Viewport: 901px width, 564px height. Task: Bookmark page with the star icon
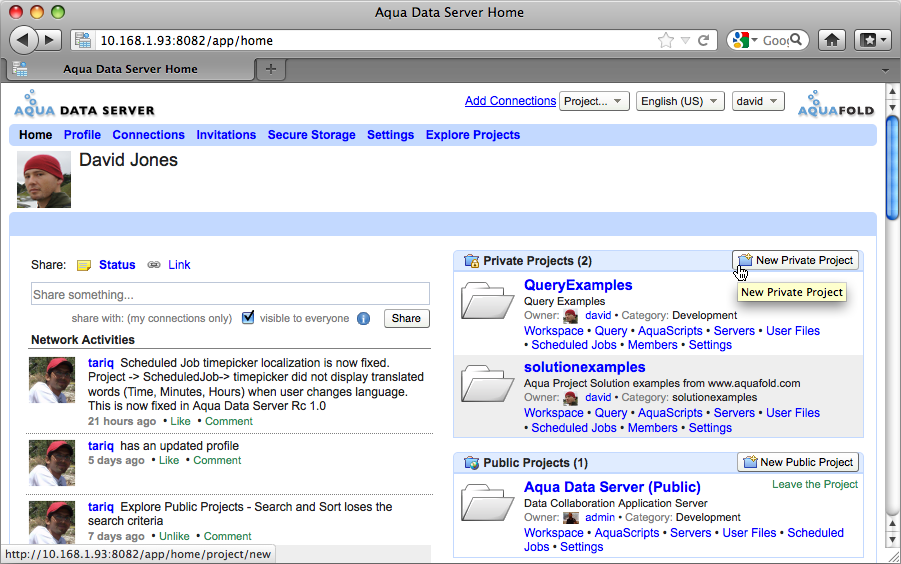coord(665,40)
